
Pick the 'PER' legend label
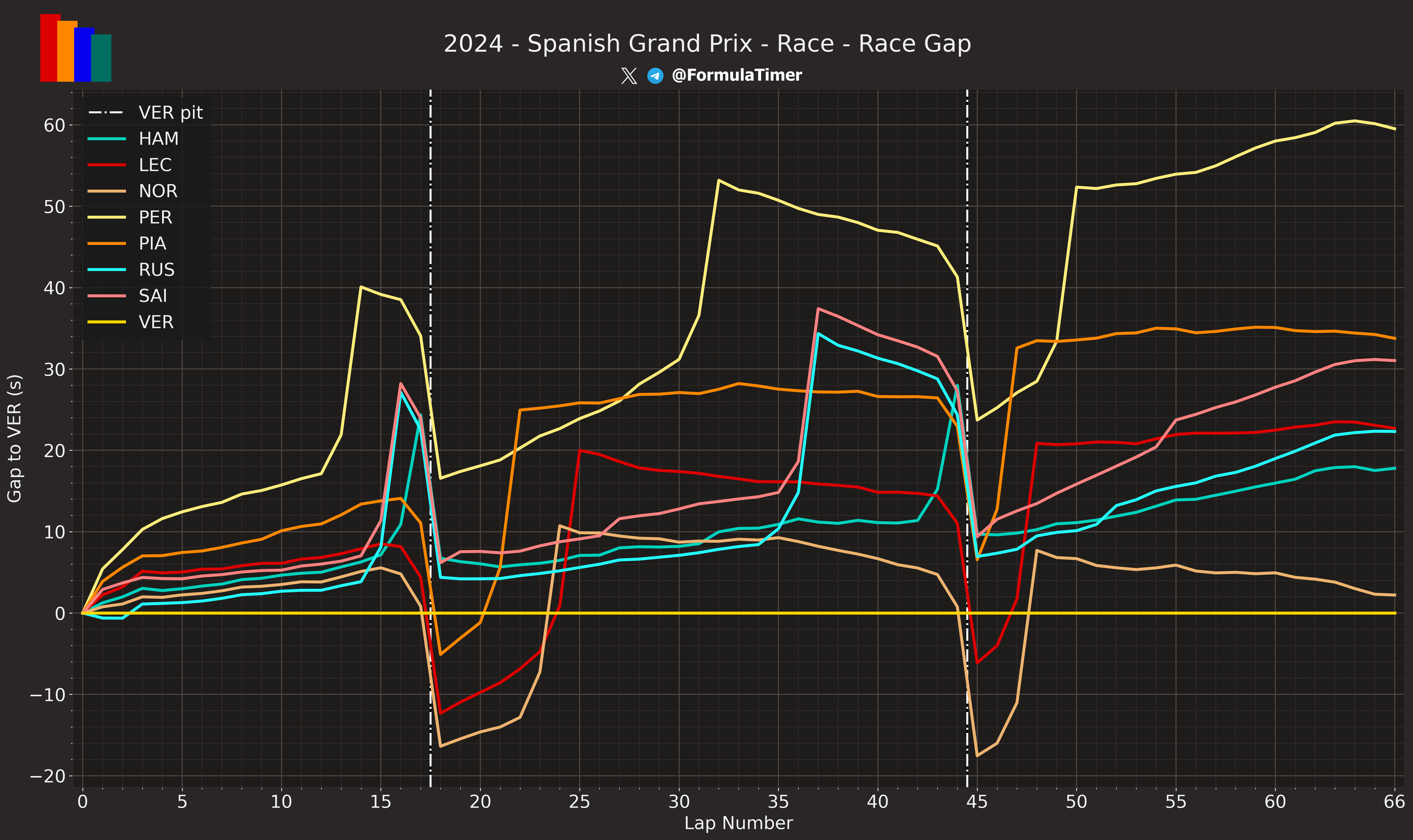coord(156,217)
